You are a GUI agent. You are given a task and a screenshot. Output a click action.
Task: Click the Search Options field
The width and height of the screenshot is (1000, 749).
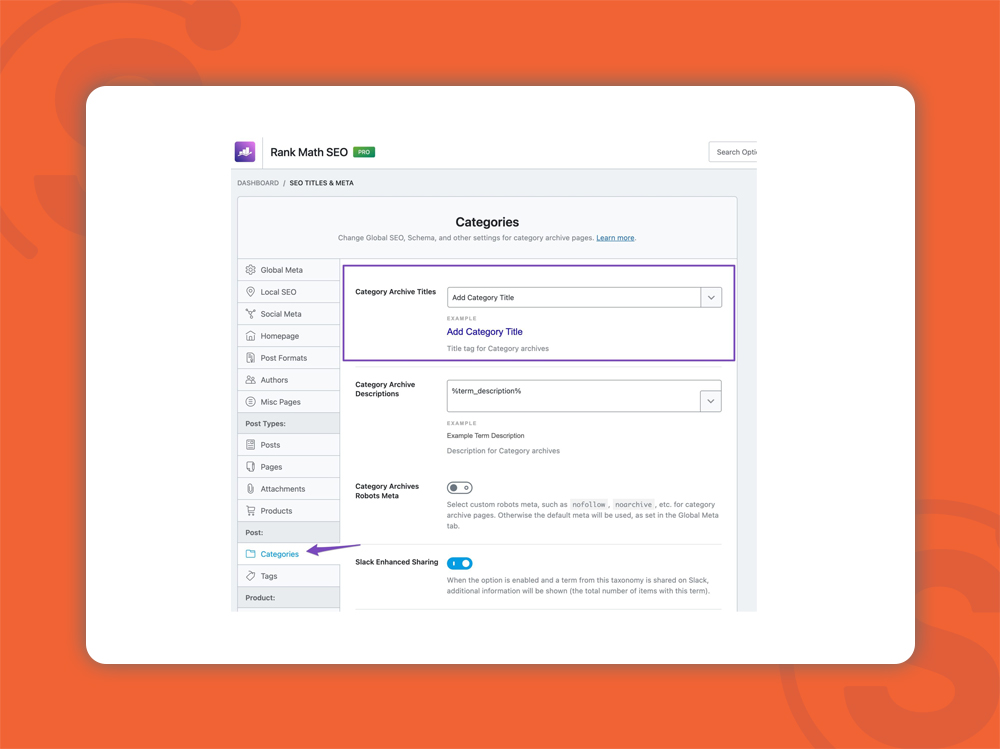click(734, 152)
